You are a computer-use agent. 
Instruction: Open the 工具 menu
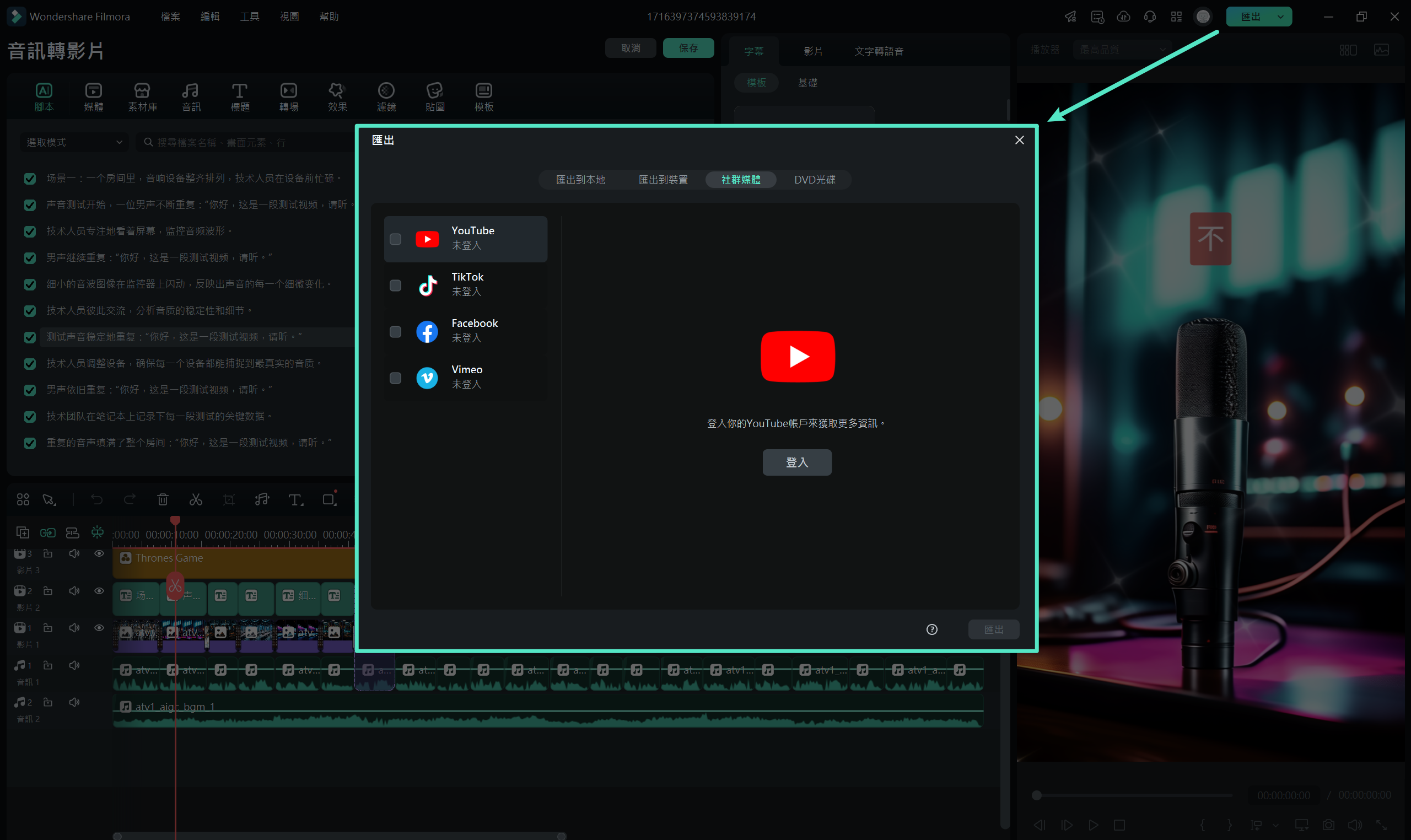[250, 17]
